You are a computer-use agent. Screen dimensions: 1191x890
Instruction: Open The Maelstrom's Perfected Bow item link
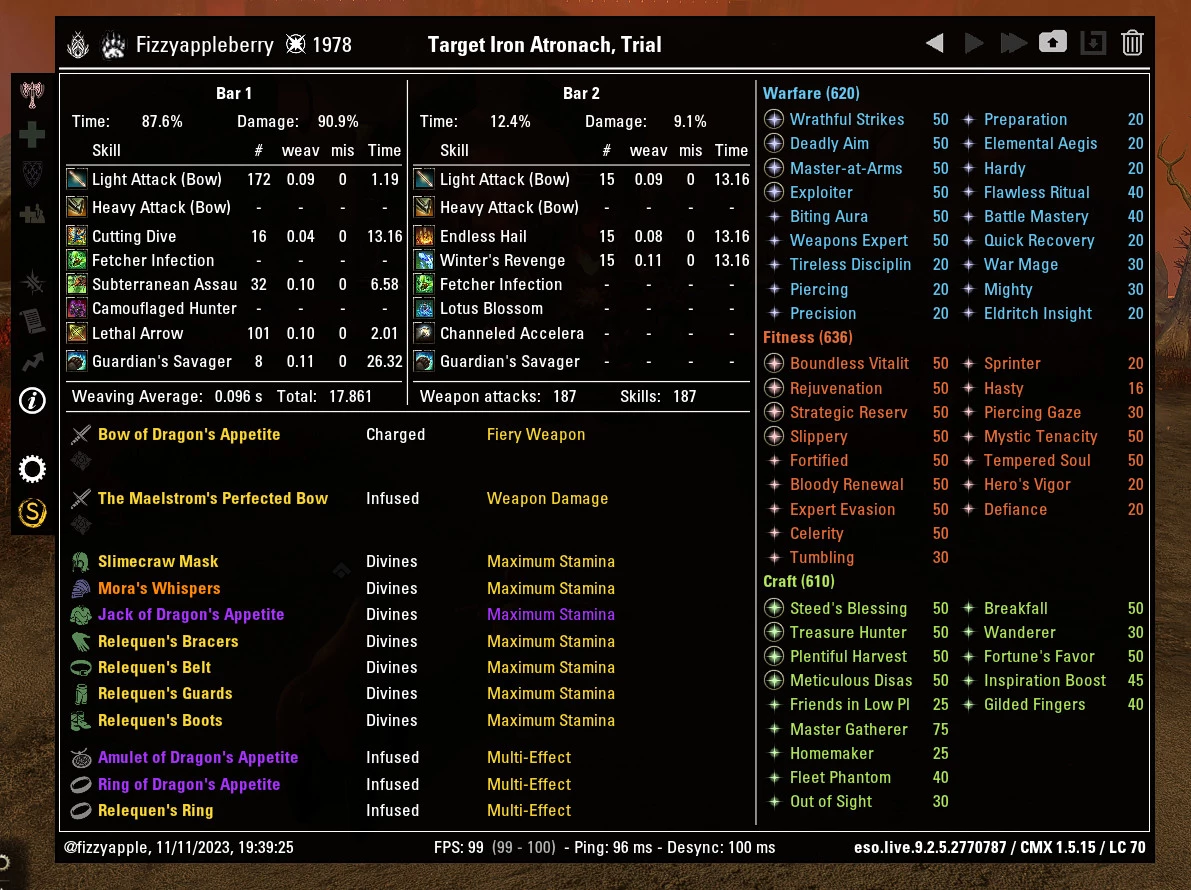[213, 498]
